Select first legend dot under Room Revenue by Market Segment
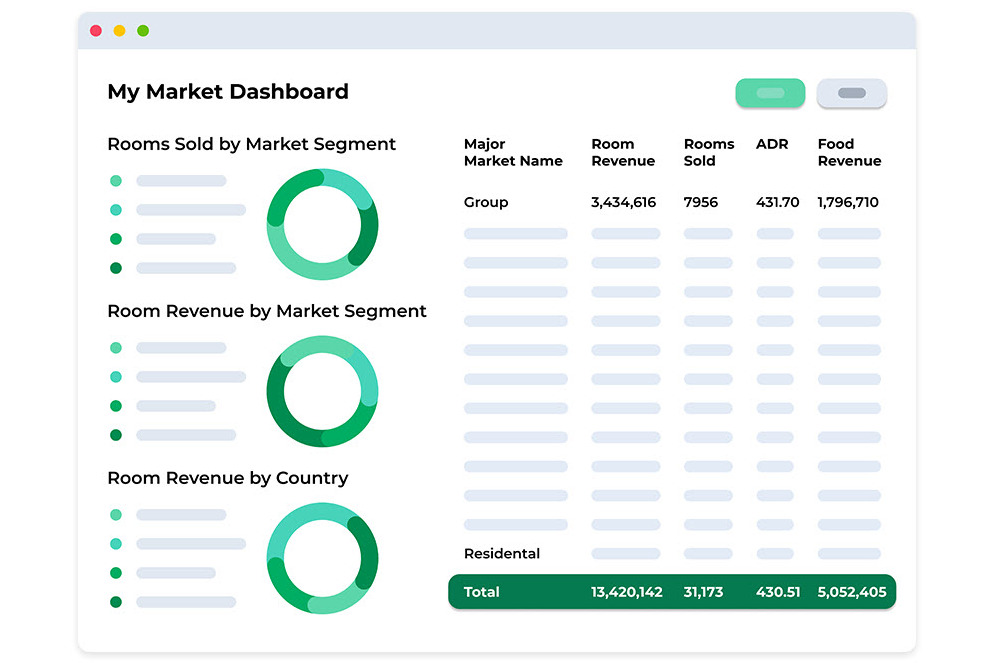994x663 pixels. [116, 348]
